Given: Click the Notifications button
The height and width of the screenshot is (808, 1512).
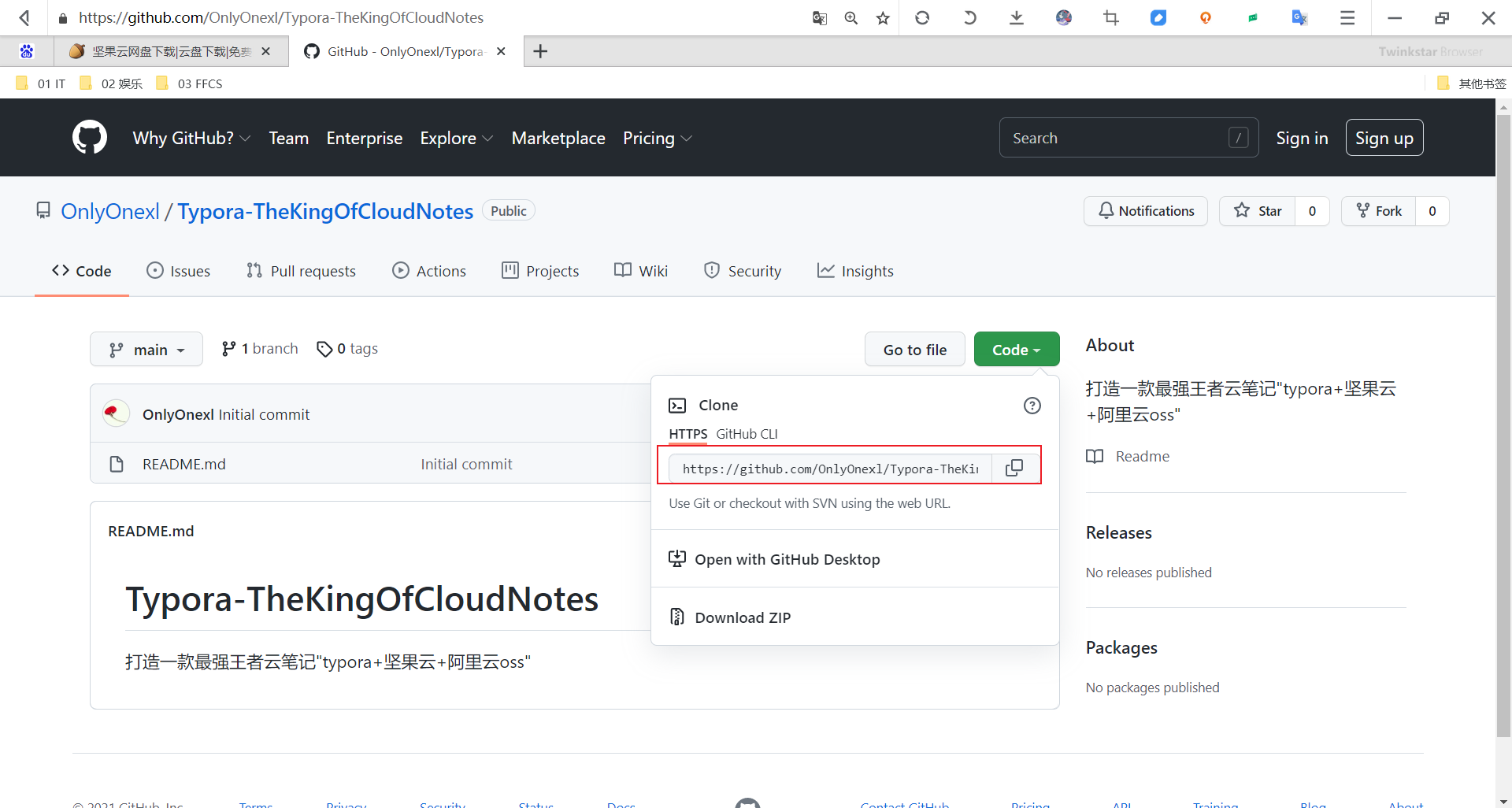Looking at the screenshot, I should pyautogui.click(x=1146, y=211).
